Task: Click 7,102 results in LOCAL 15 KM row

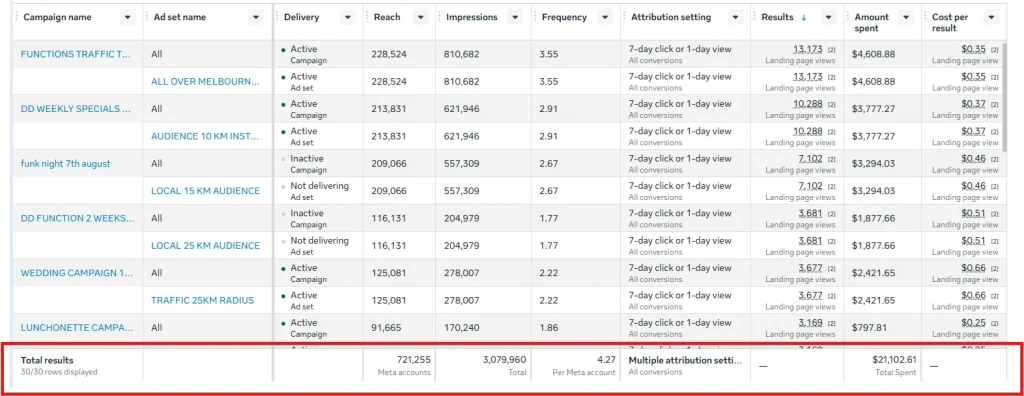Action: point(810,186)
